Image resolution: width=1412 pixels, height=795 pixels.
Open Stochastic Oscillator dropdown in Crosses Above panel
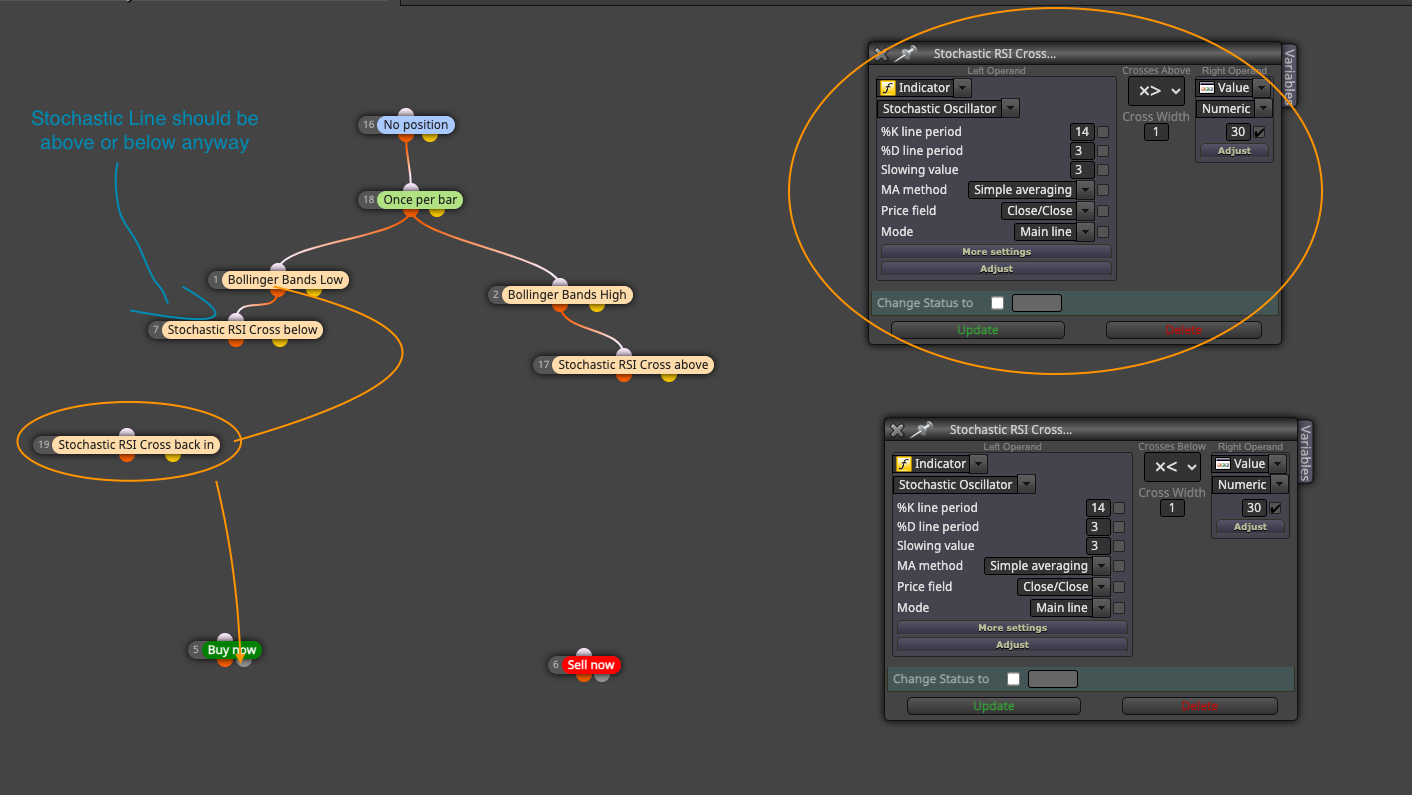click(x=1010, y=108)
